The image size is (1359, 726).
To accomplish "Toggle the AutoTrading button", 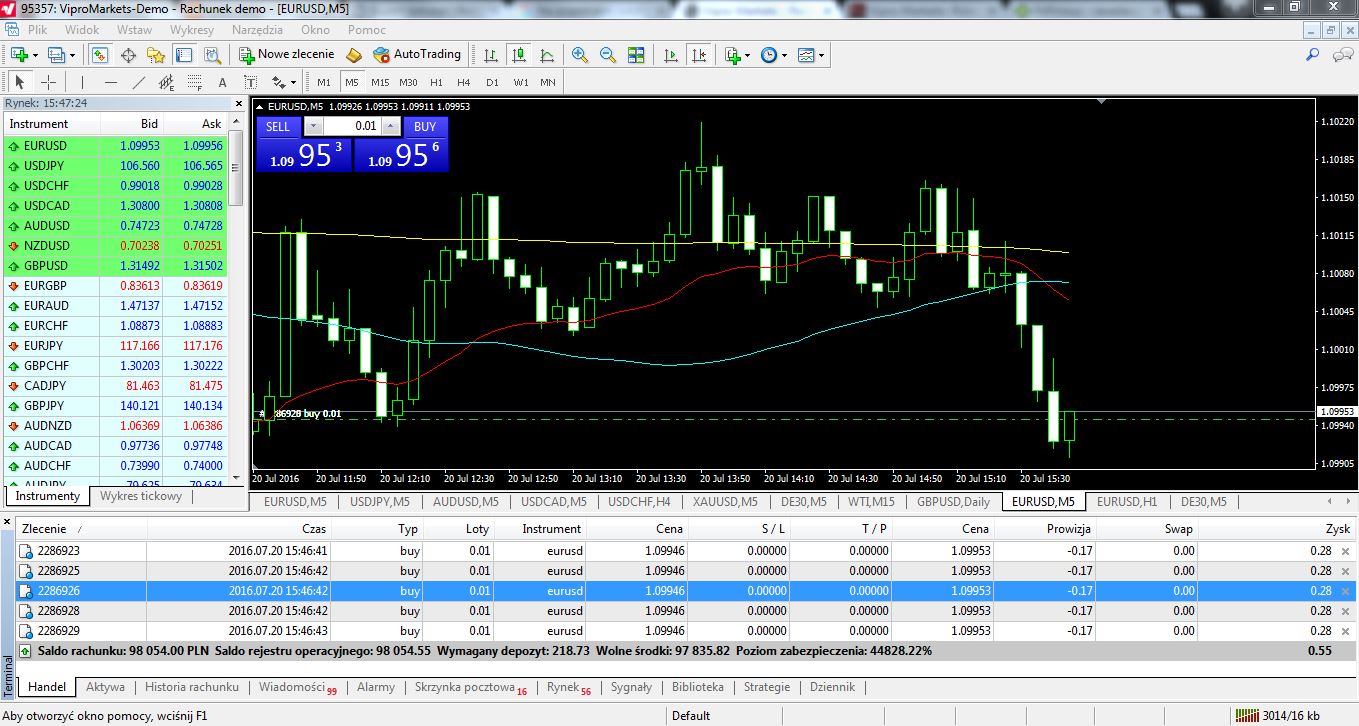I will tap(417, 54).
